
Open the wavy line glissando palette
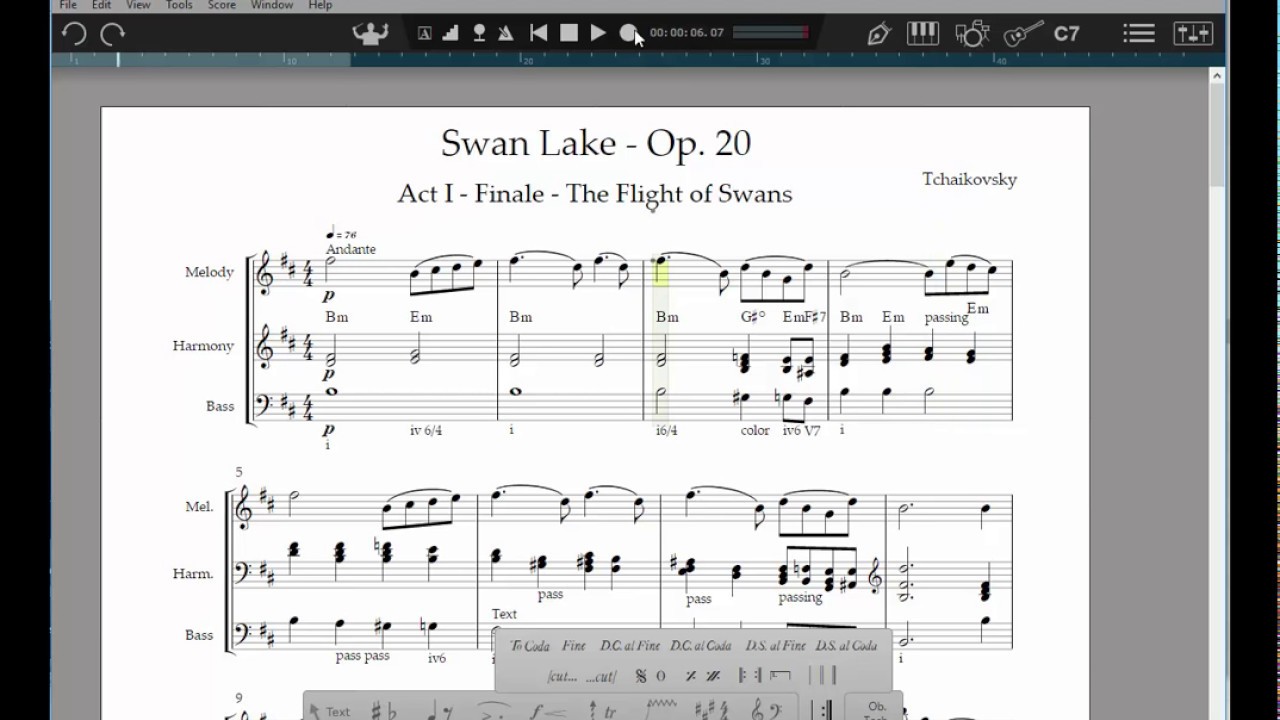(x=663, y=708)
